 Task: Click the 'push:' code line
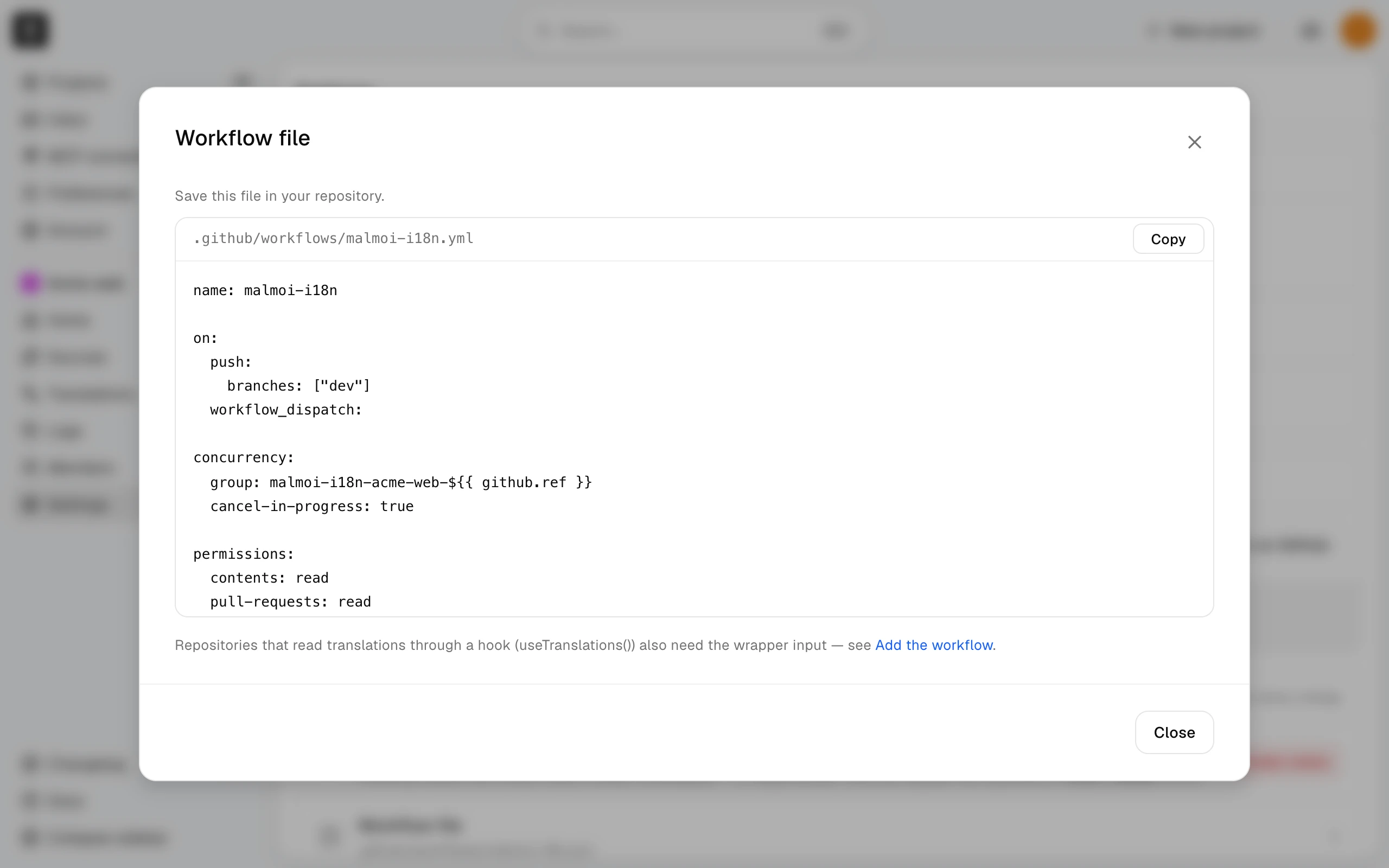(x=231, y=362)
